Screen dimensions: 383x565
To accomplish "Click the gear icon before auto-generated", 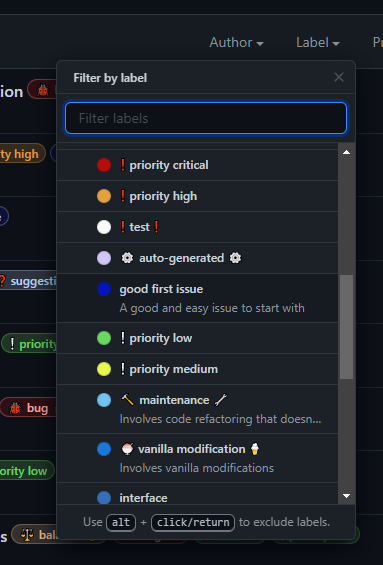I will pyautogui.click(x=127, y=258).
